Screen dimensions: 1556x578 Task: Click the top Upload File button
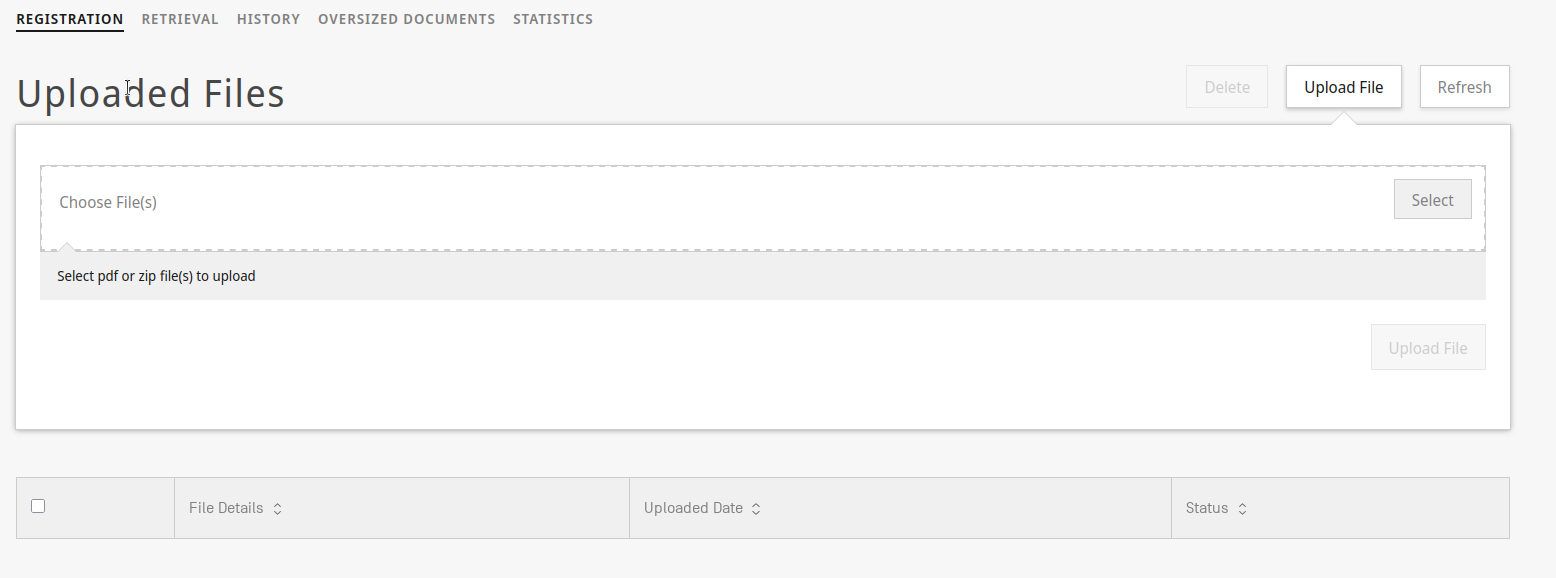(1343, 87)
